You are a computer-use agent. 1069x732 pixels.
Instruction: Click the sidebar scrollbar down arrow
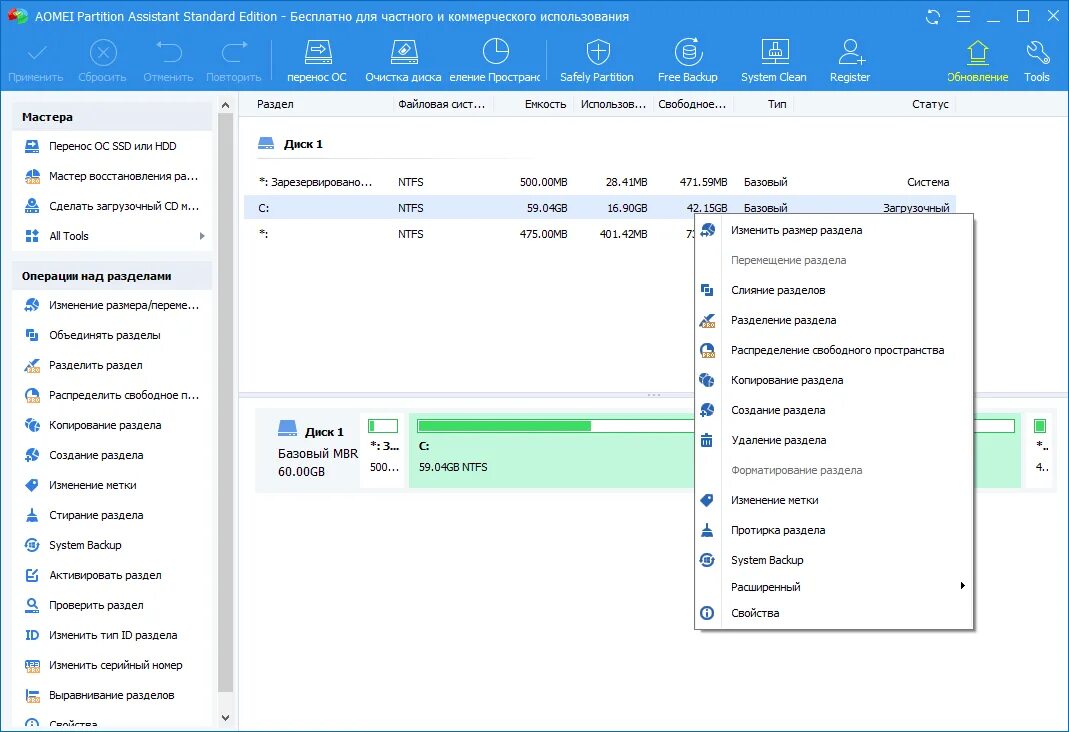pyautogui.click(x=226, y=718)
